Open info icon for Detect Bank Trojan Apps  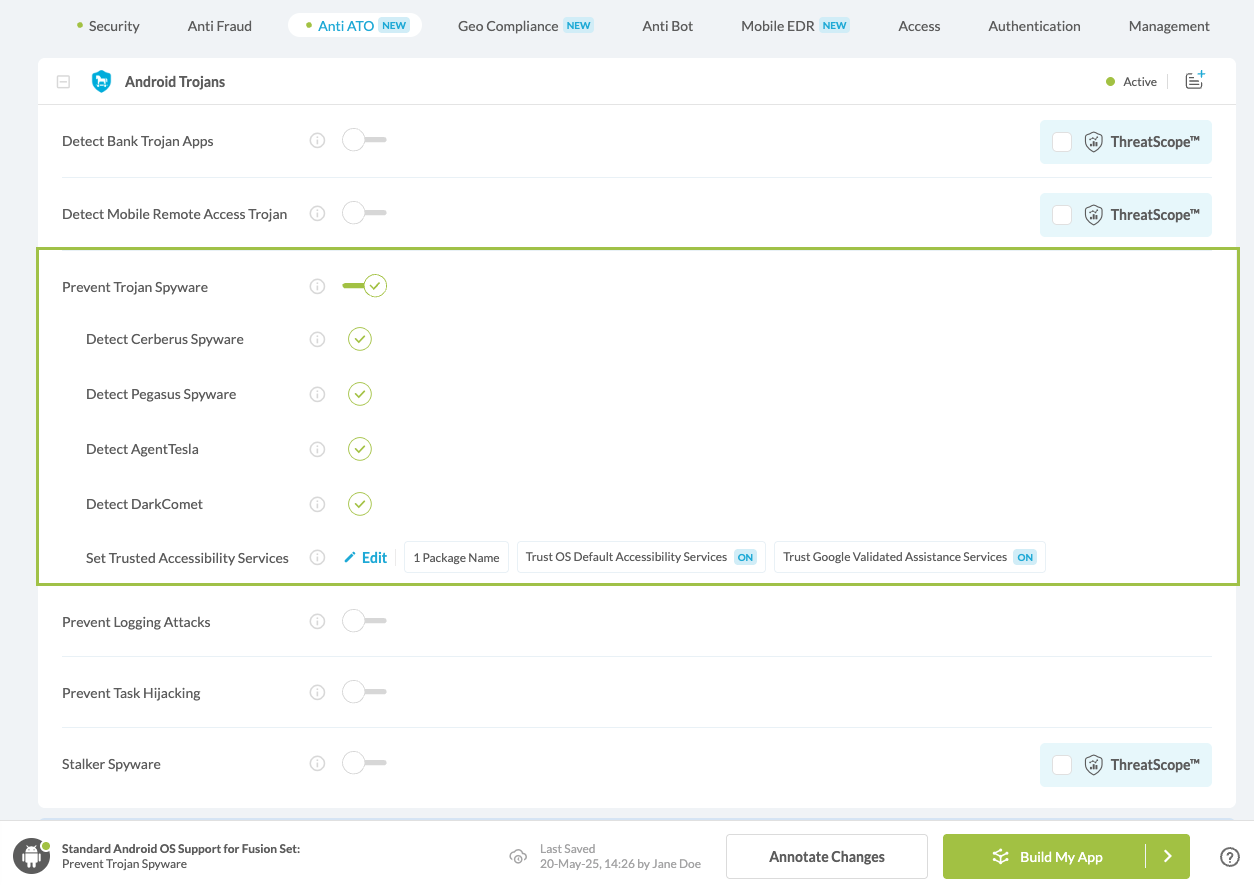pos(317,141)
